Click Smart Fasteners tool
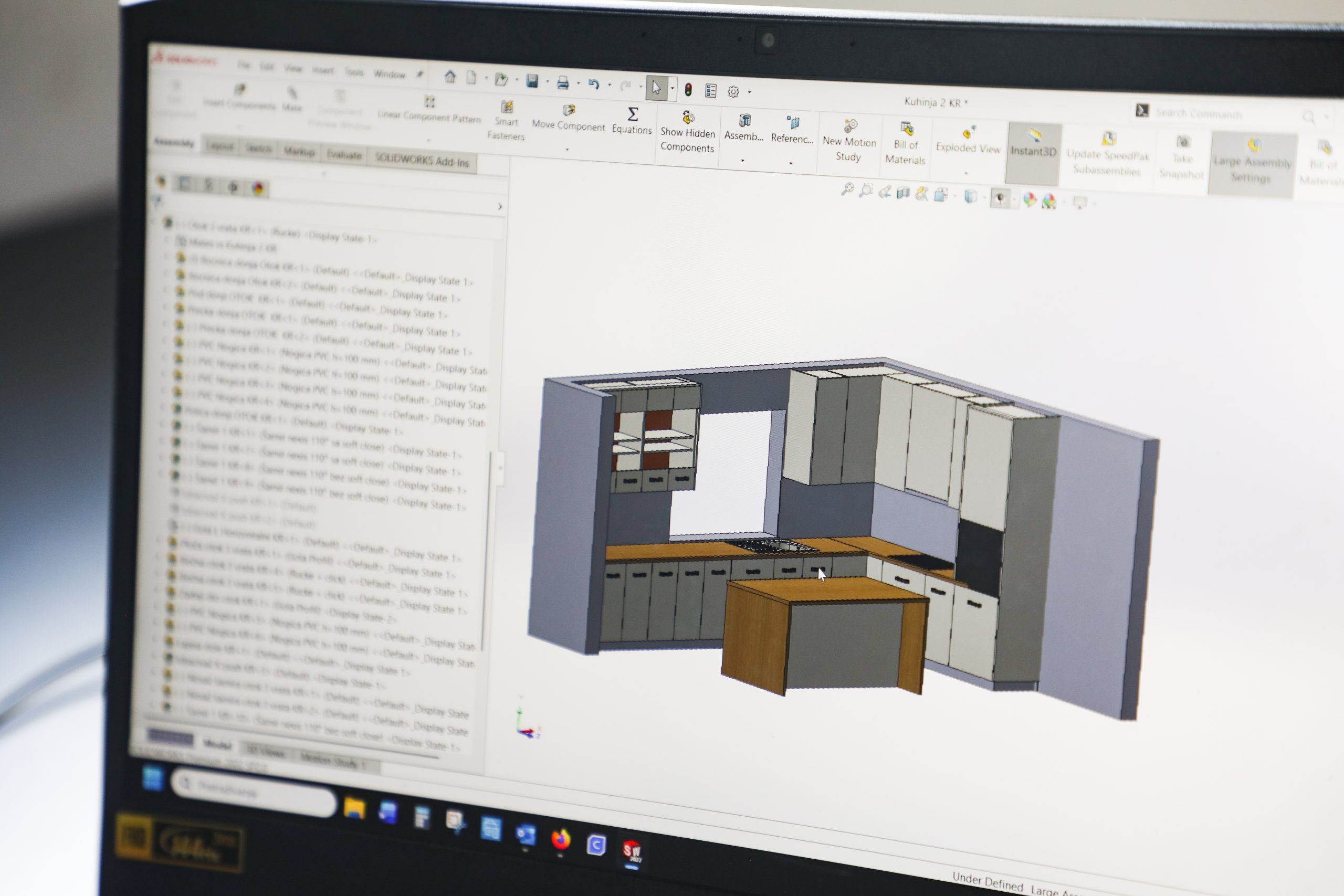 [x=506, y=121]
